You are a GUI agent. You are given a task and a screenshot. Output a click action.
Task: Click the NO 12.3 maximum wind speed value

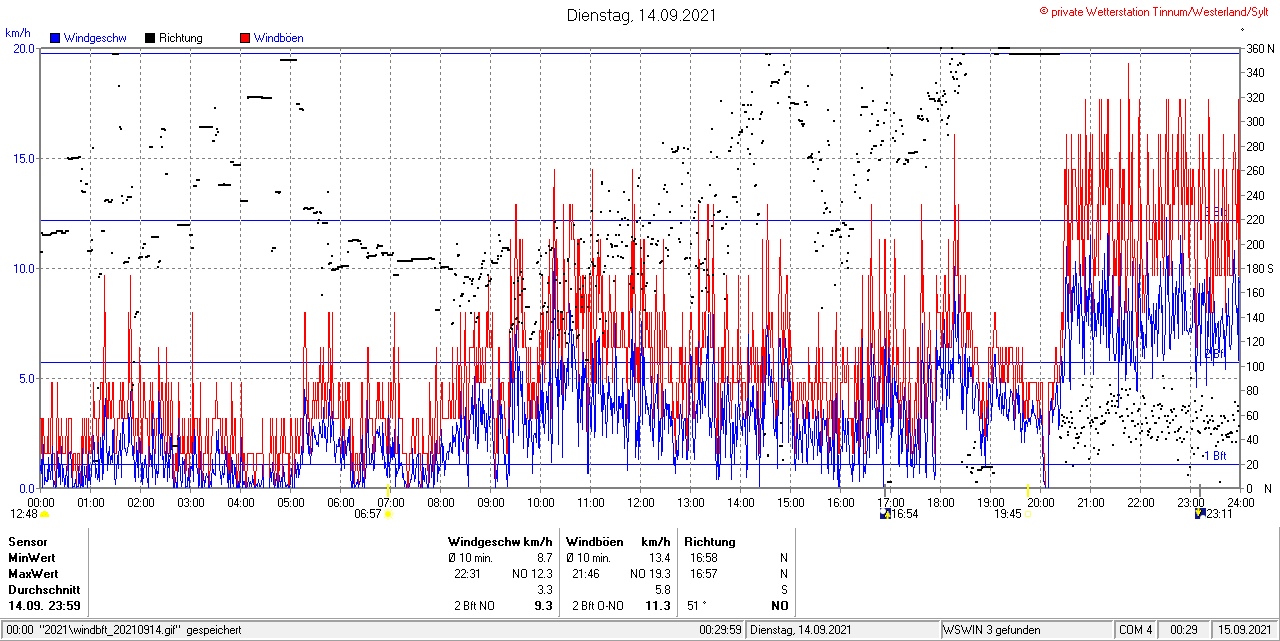click(531, 574)
